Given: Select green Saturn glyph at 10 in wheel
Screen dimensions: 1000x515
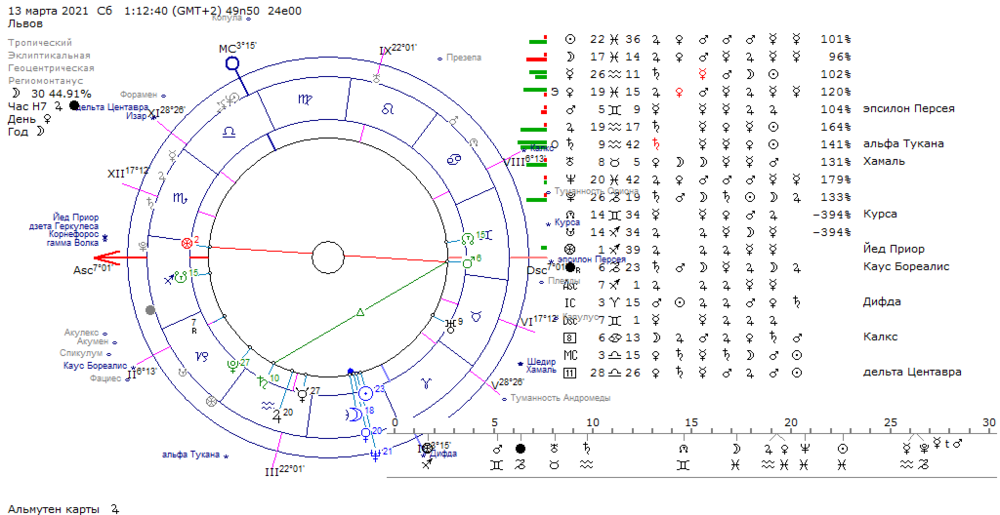Looking at the screenshot, I should pyautogui.click(x=262, y=382).
